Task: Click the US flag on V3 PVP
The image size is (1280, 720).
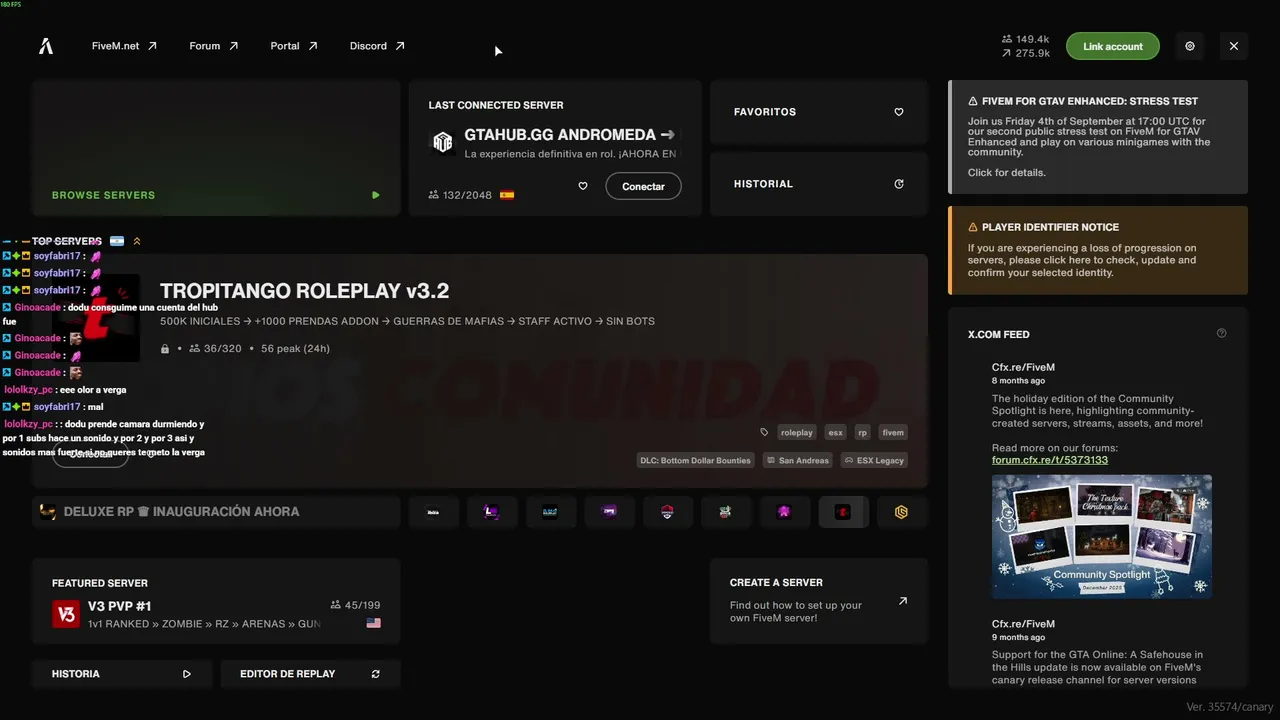Action: (374, 623)
